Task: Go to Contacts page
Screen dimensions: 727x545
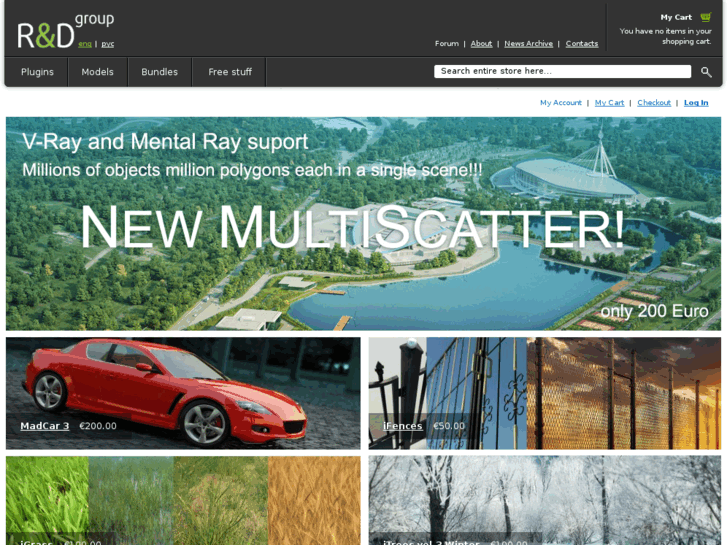Action: [x=582, y=44]
